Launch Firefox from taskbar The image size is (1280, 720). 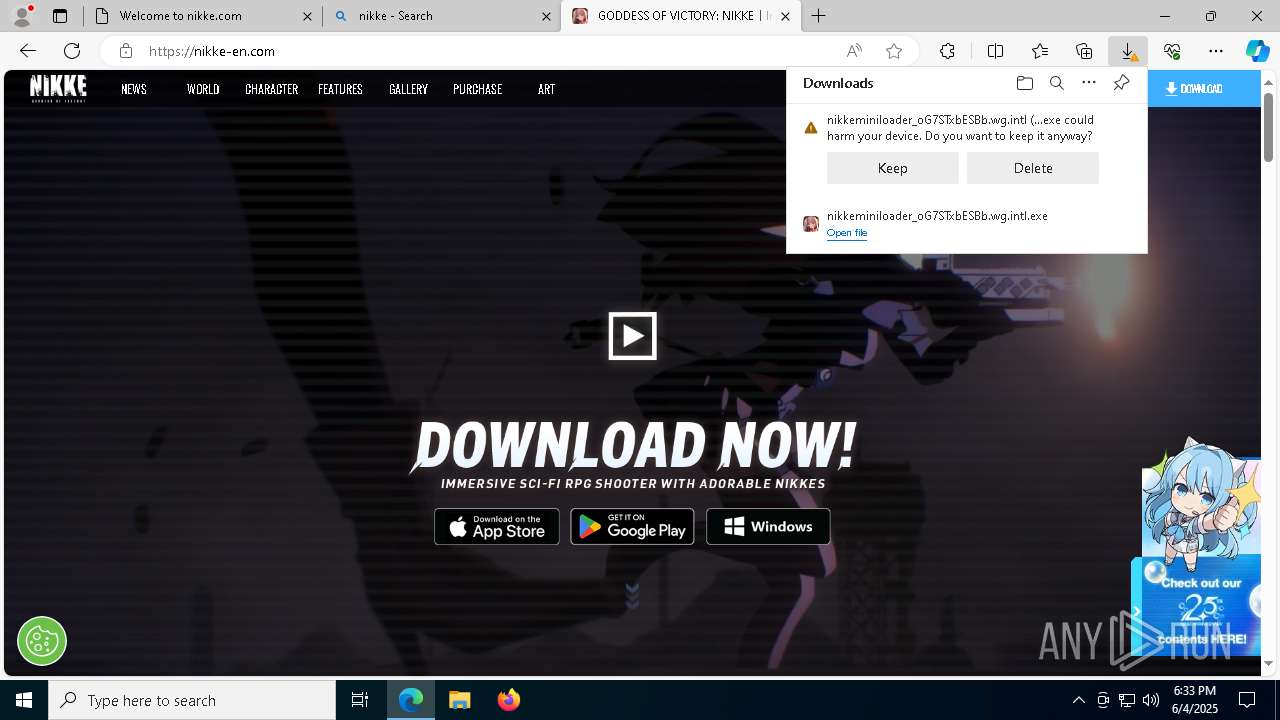(x=508, y=700)
